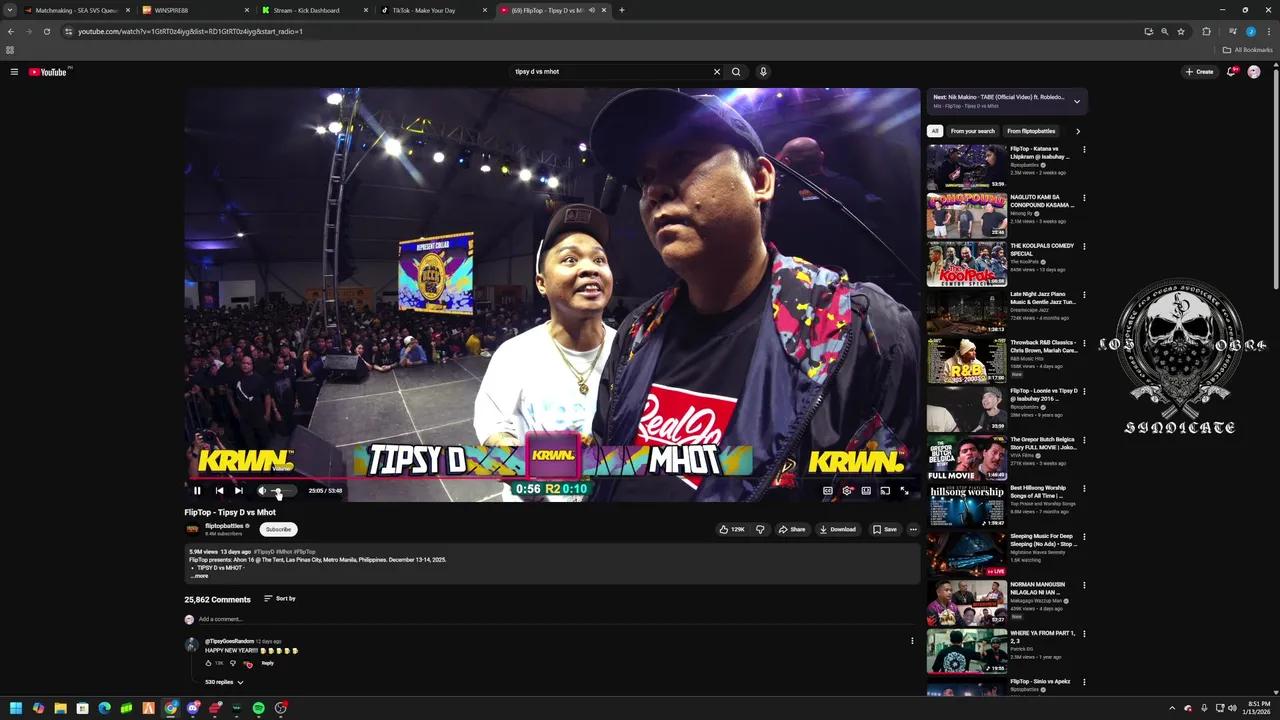Open more actions ellipsis beside Save
The width and height of the screenshot is (1280, 720).
click(913, 529)
